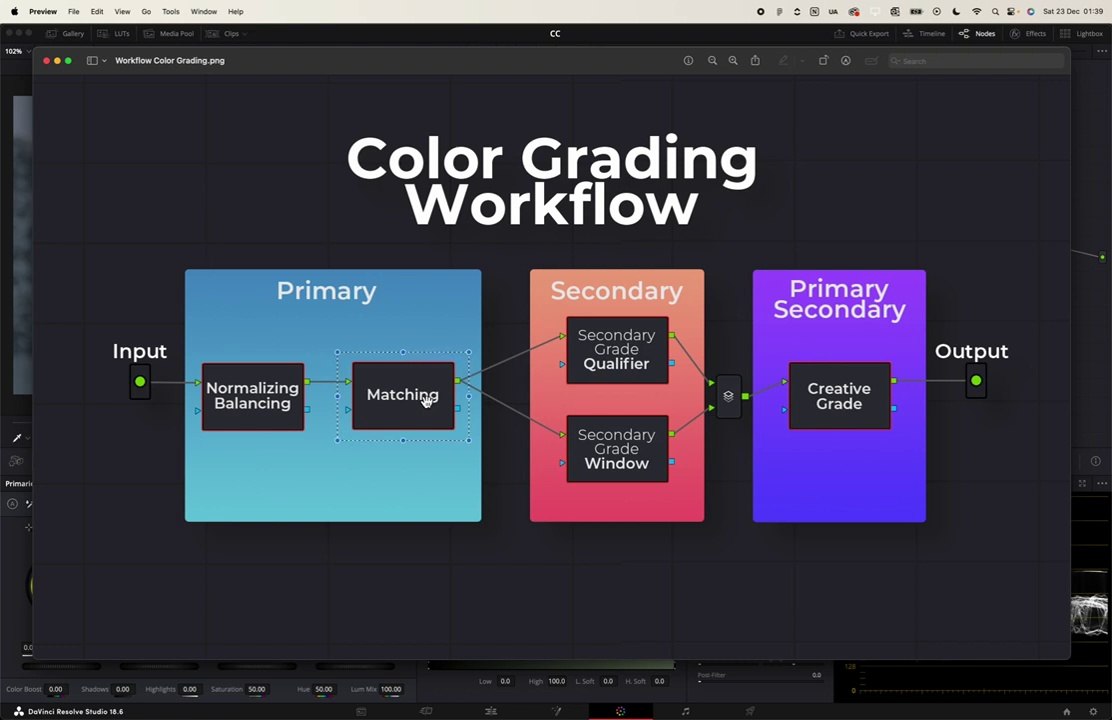Select the Markup pen icon in Preview

(x=783, y=61)
